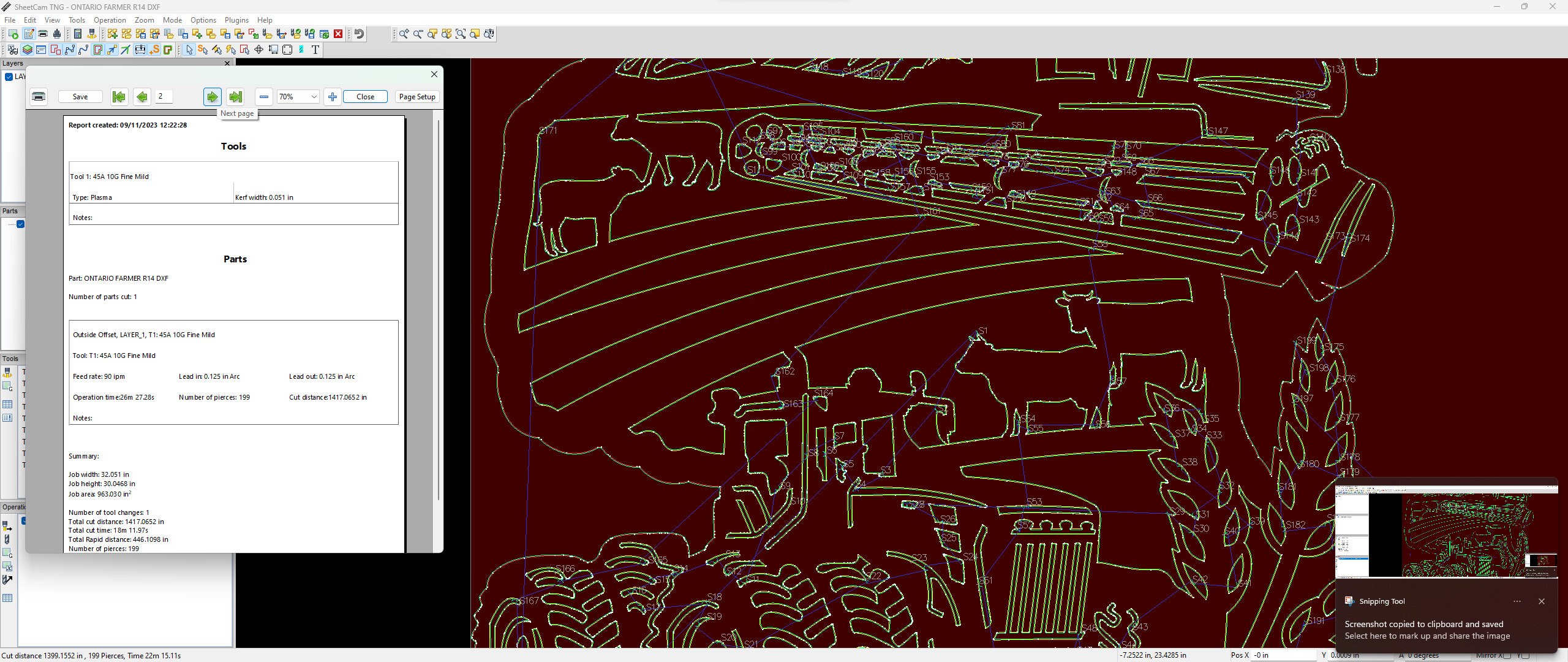1568x662 pixels.
Task: Click the printer icon in the report preview
Action: coord(38,96)
